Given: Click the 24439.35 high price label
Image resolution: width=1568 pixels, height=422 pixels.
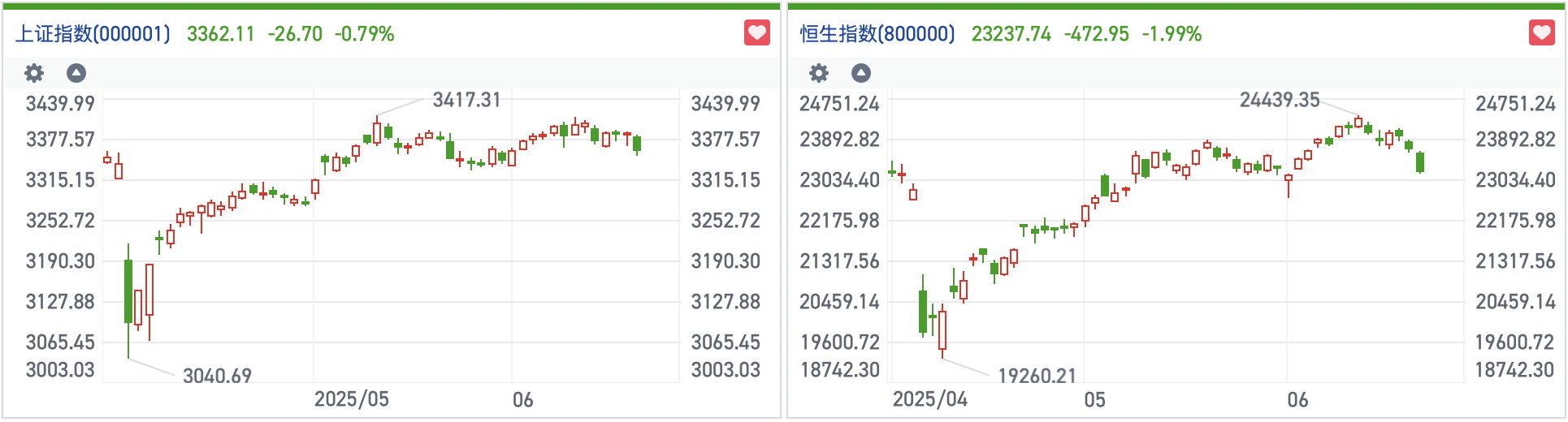Looking at the screenshot, I should [1280, 100].
